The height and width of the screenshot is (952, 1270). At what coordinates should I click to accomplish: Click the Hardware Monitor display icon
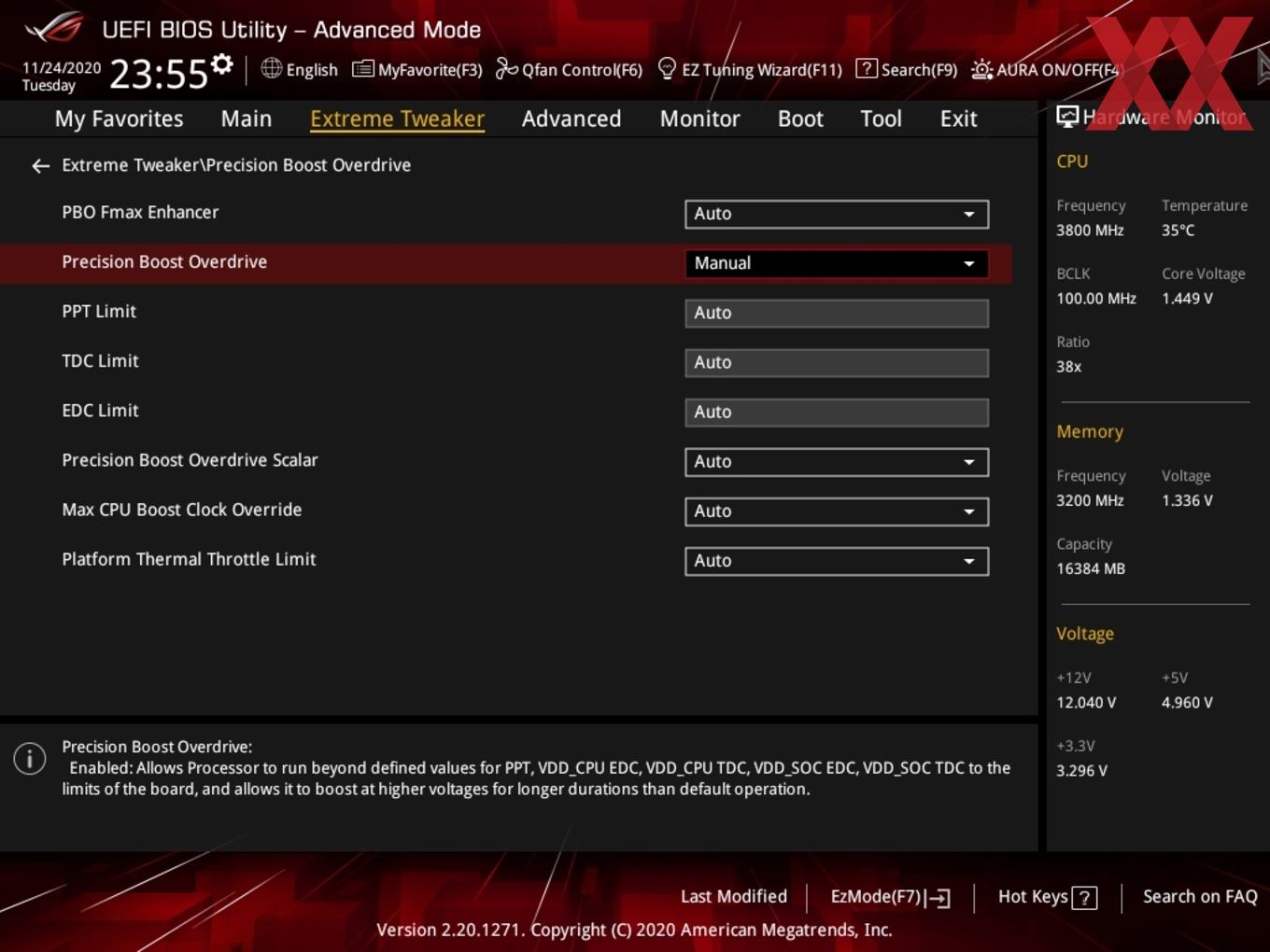click(1066, 117)
